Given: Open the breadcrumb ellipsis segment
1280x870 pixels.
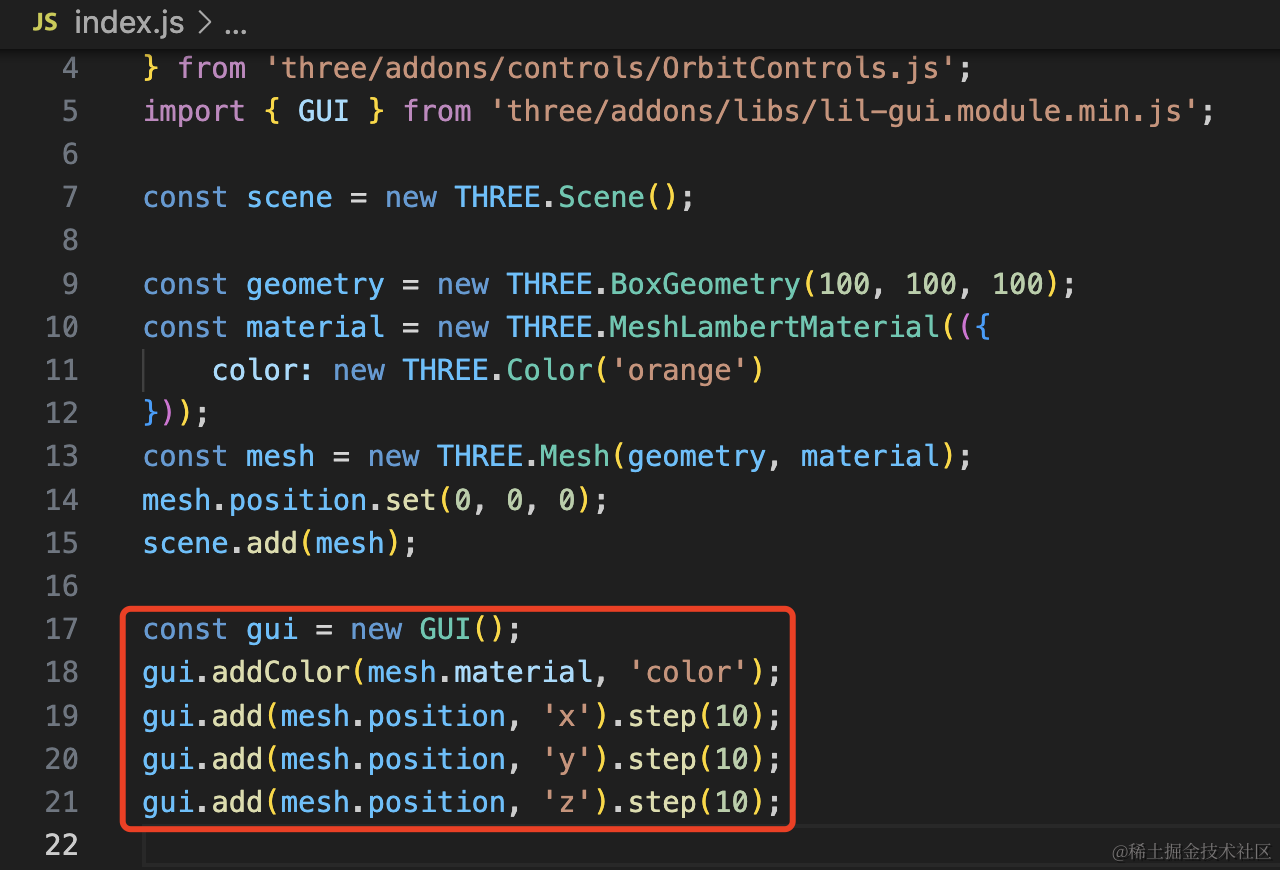Looking at the screenshot, I should tap(235, 27).
